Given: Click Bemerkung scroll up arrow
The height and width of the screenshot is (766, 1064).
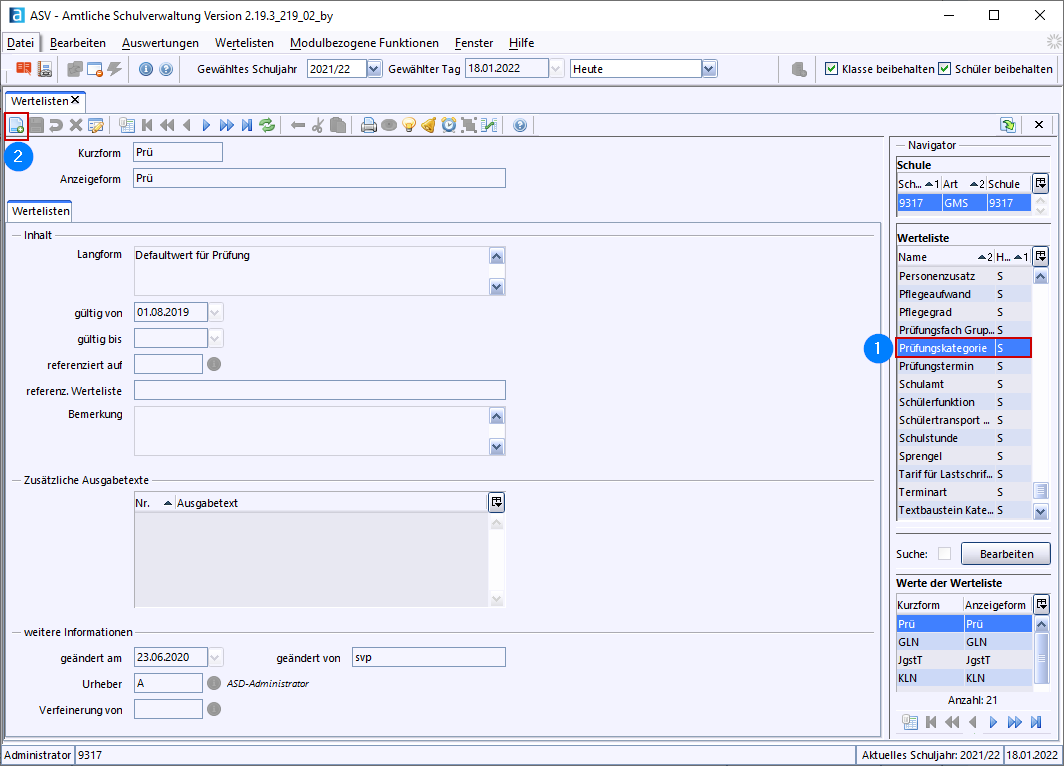Looking at the screenshot, I should [x=497, y=416].
